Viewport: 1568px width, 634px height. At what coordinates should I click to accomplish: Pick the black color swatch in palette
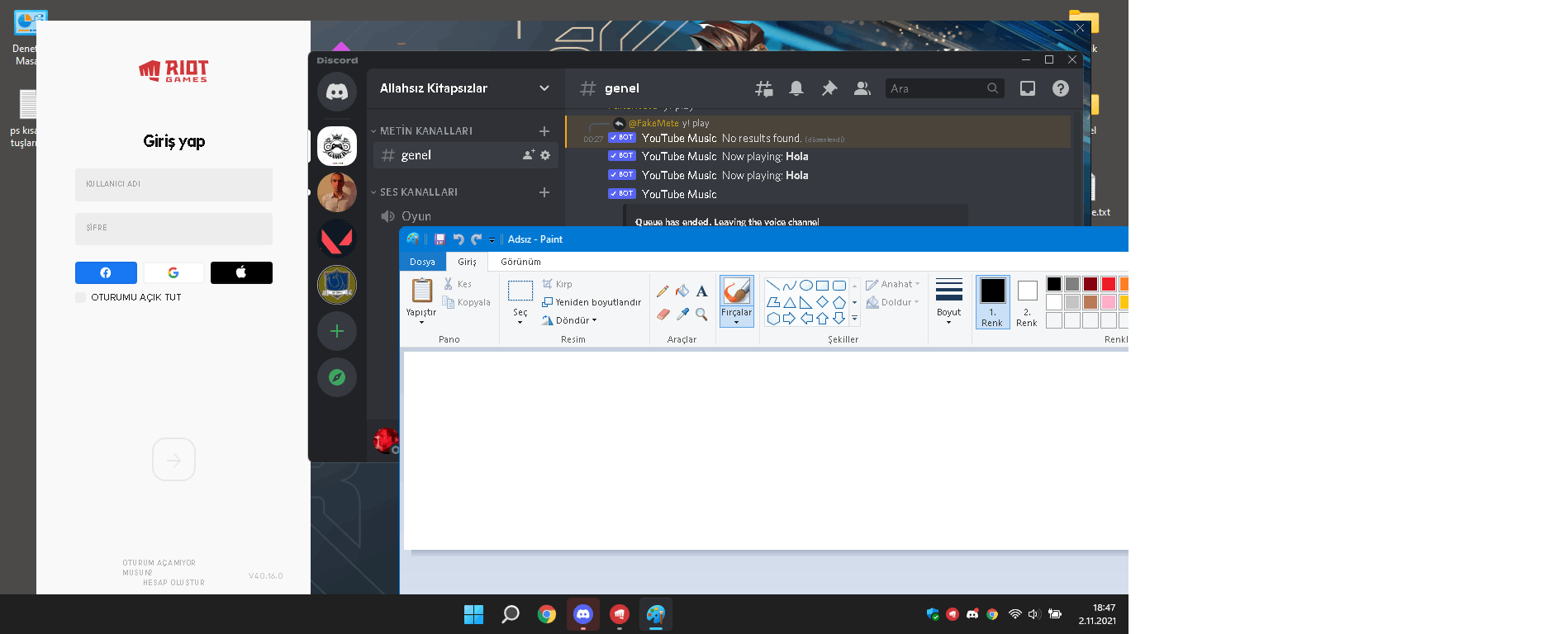1054,284
